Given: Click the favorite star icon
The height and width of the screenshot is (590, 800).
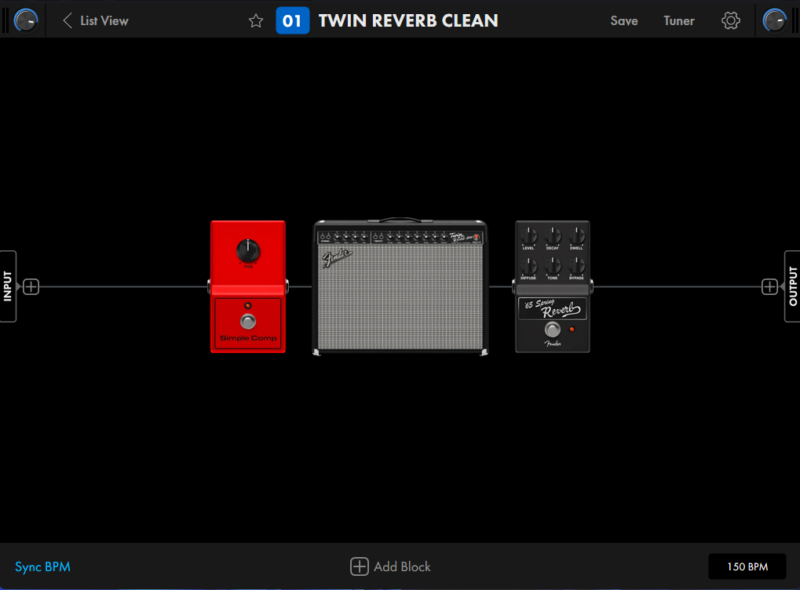Looking at the screenshot, I should (x=256, y=21).
